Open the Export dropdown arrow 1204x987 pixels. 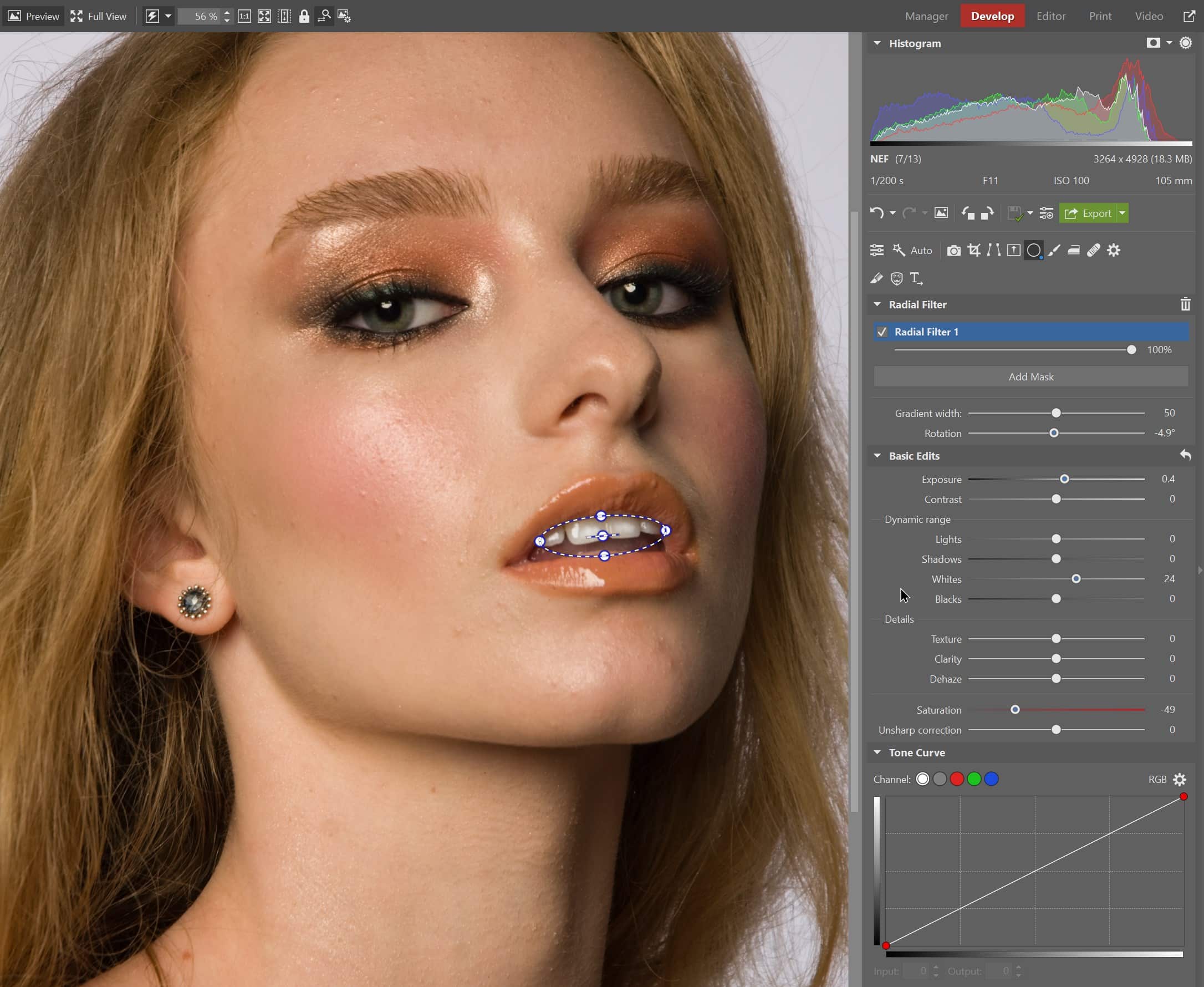click(1122, 213)
